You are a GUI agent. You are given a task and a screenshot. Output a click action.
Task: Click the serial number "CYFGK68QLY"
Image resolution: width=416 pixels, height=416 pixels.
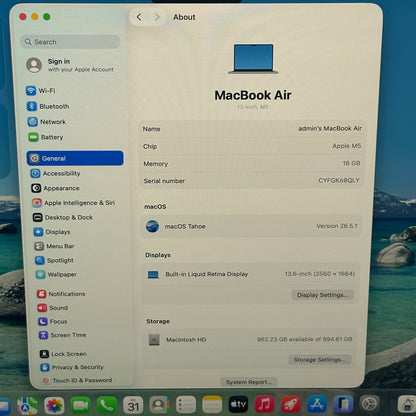(x=339, y=180)
